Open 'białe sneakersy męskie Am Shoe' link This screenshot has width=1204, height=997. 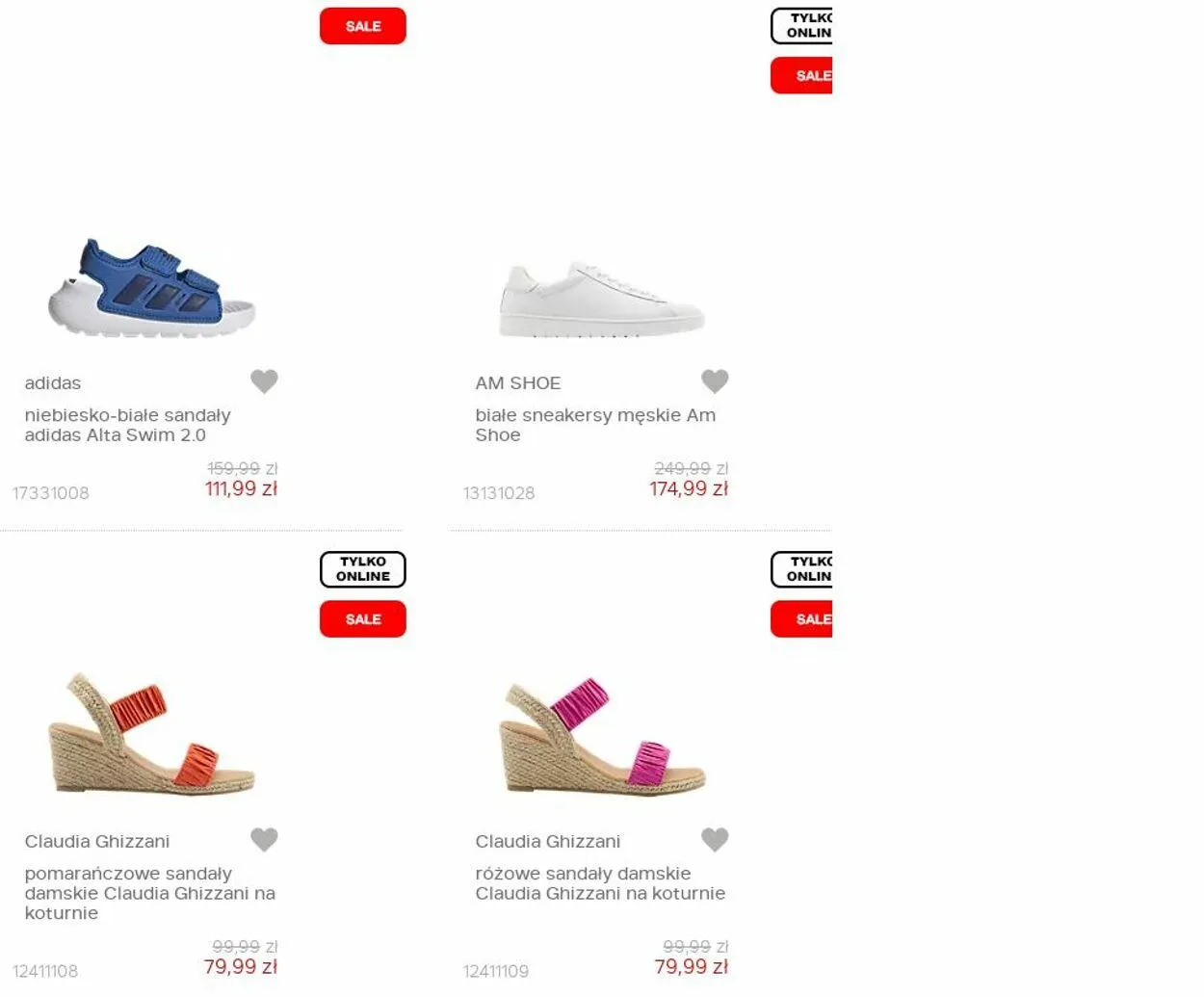pos(595,425)
